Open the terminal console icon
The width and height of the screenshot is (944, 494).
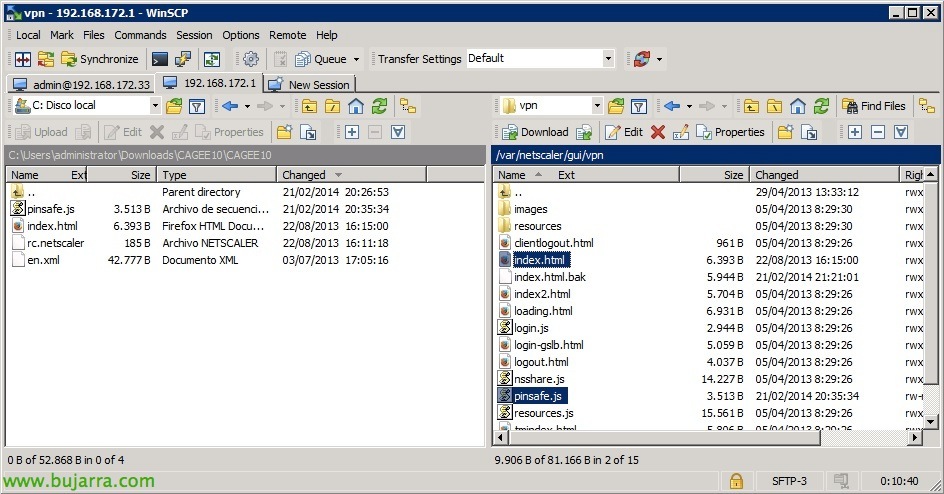tap(160, 59)
